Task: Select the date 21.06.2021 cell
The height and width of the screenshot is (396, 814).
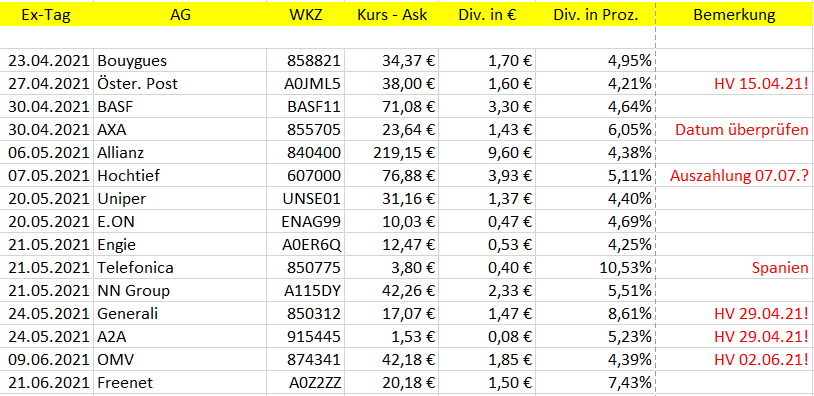Action: (x=47, y=383)
